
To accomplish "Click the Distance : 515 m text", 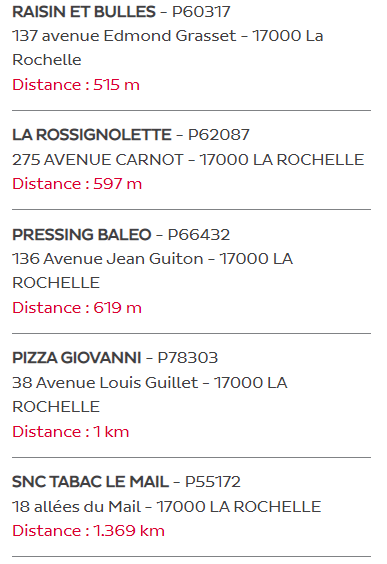I will point(76,85).
